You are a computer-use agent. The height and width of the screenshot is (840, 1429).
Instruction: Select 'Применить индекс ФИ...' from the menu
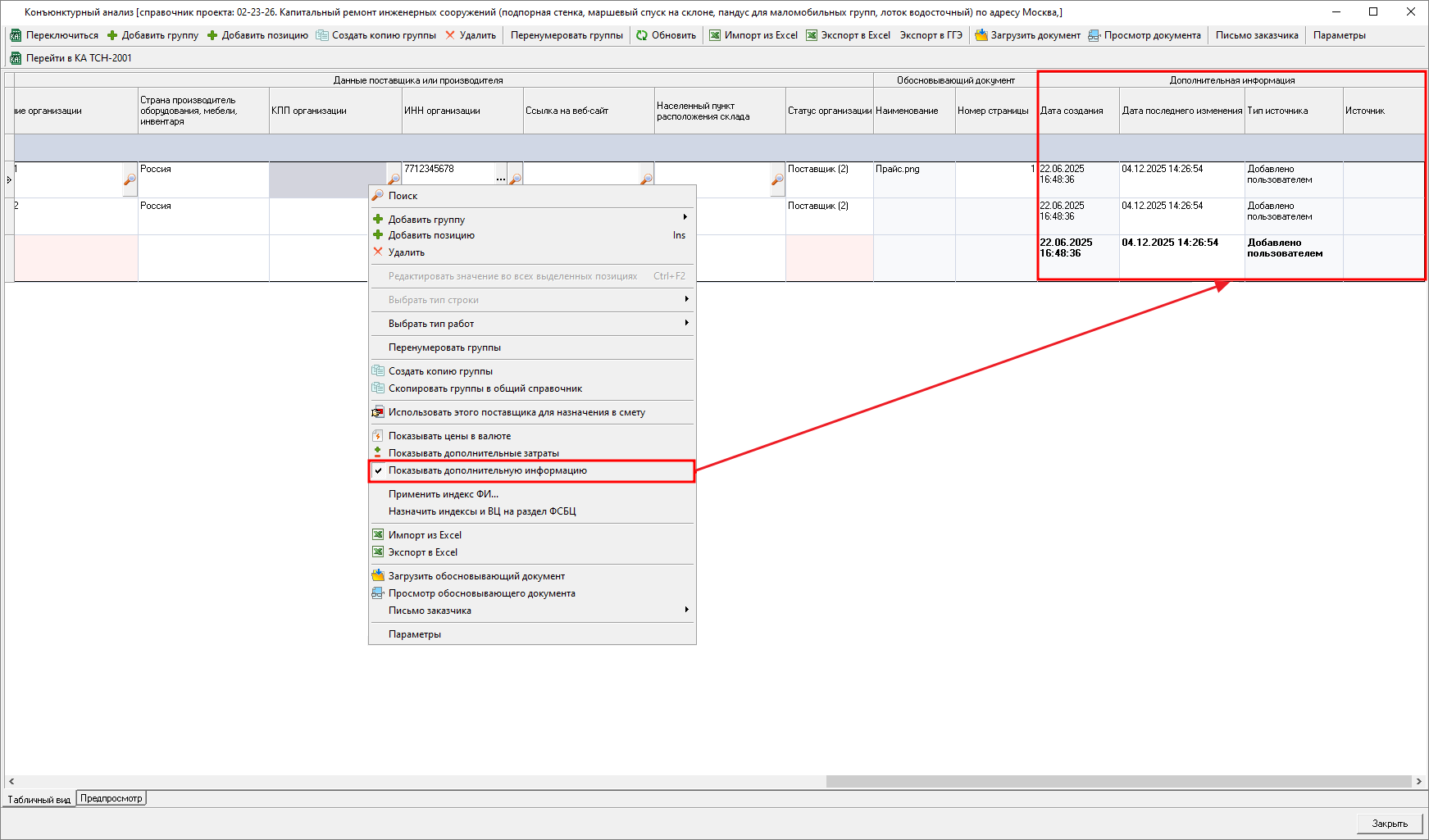(x=443, y=494)
